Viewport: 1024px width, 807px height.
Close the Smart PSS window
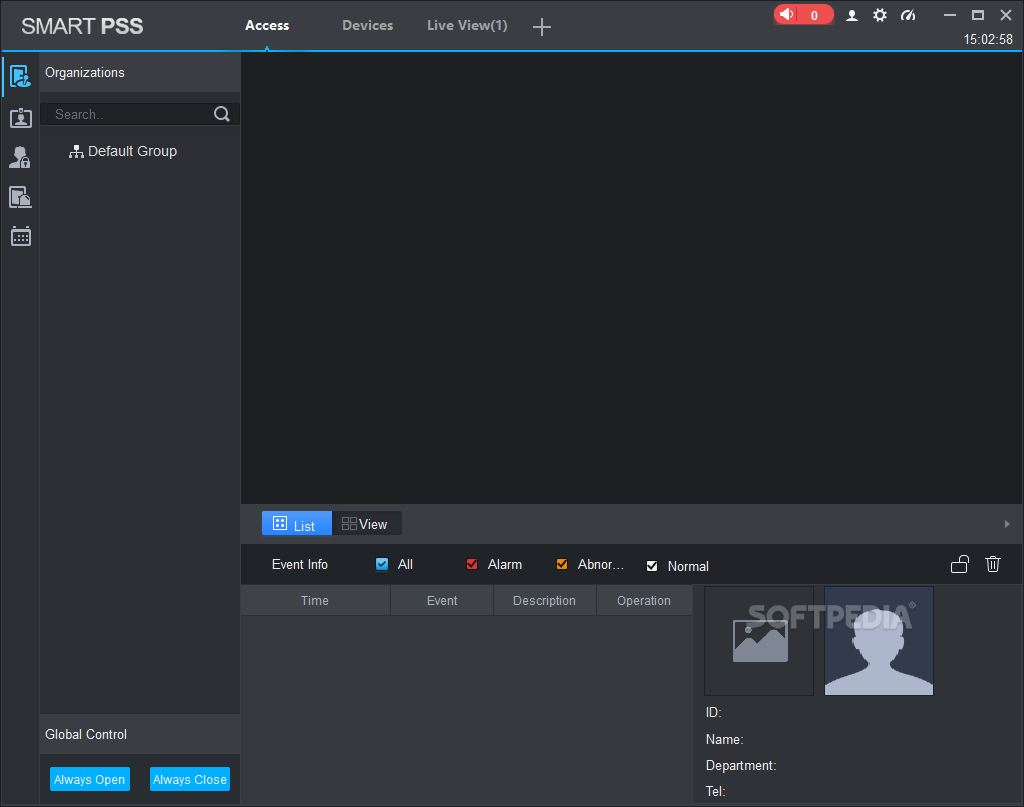tap(1006, 15)
